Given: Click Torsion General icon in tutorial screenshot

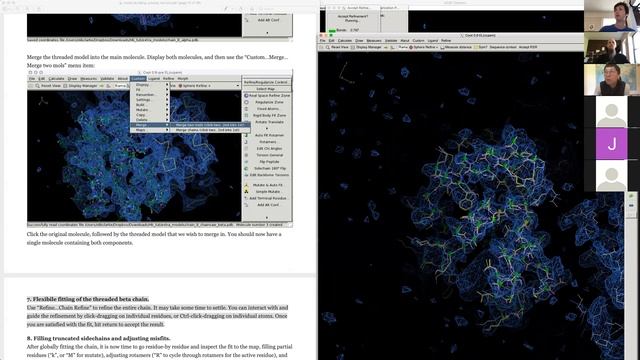Looking at the screenshot, I should tap(246, 155).
